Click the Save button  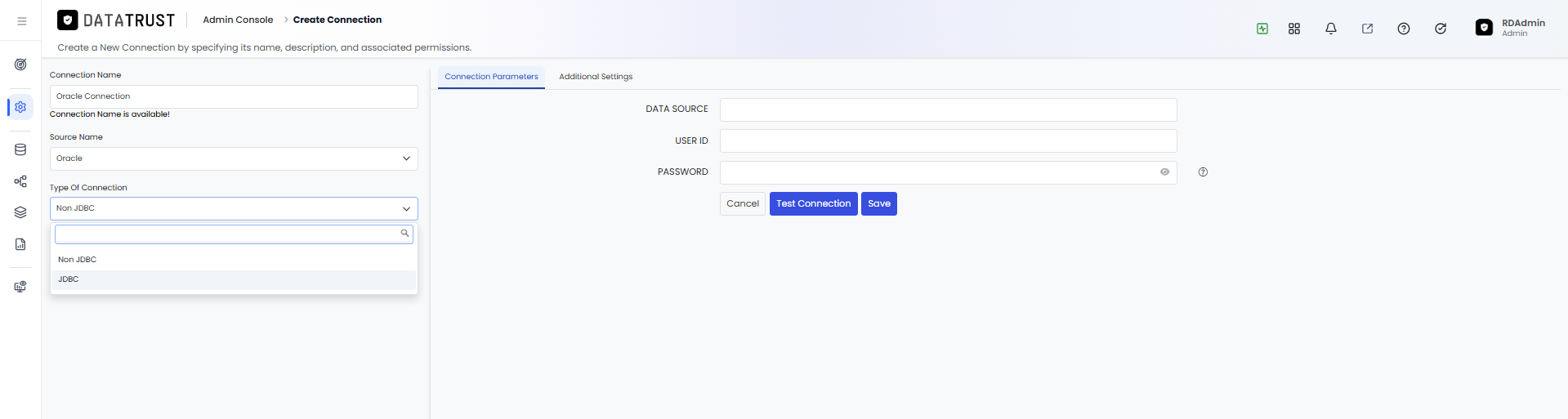[x=879, y=204]
